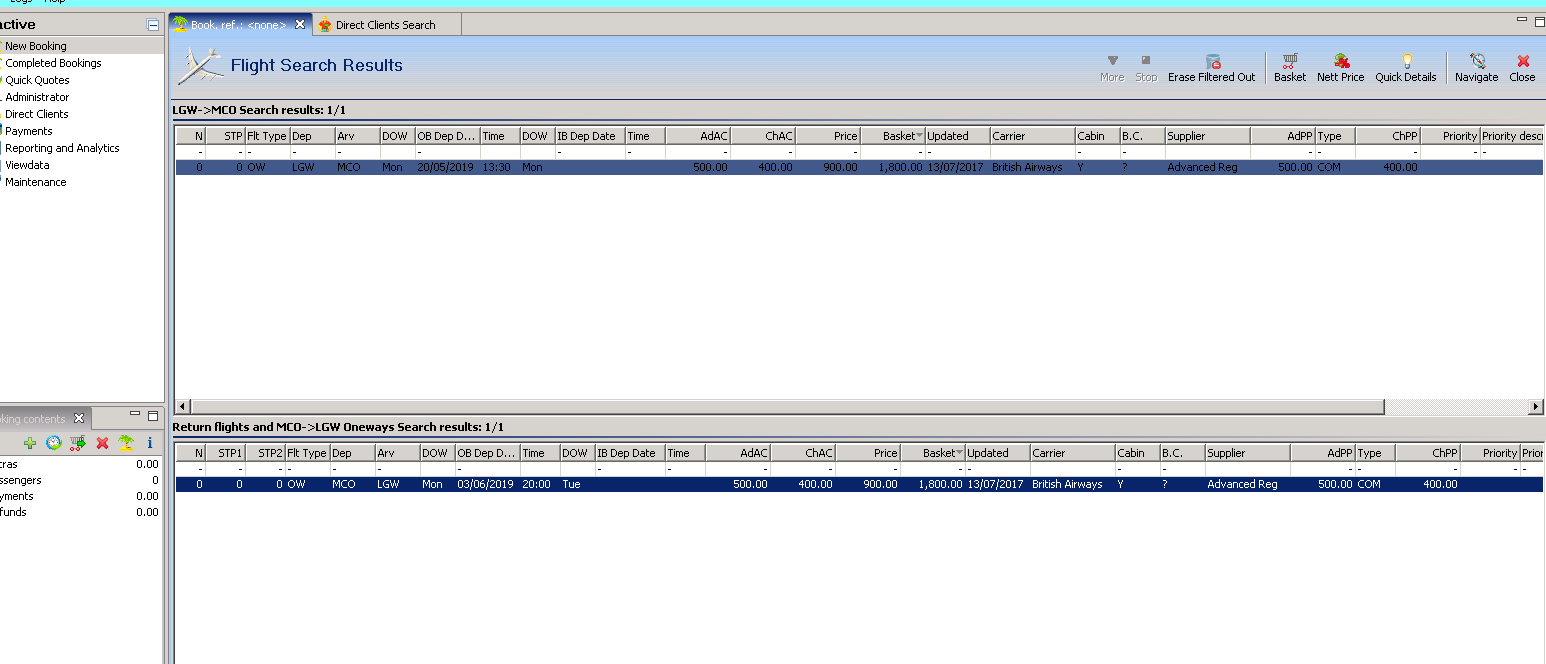This screenshot has height=664, width=1546.
Task: Click Price column header in top table
Action: click(828, 136)
